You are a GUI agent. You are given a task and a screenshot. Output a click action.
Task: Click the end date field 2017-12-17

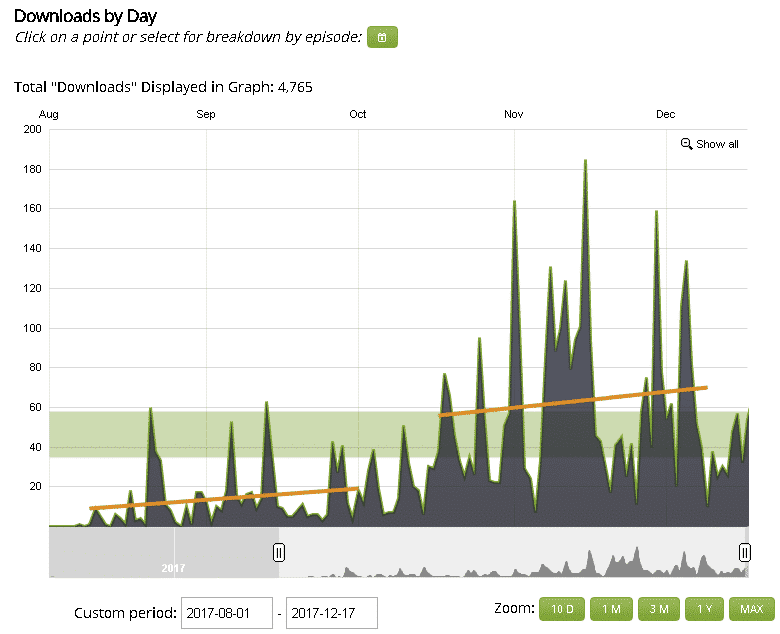click(x=332, y=613)
